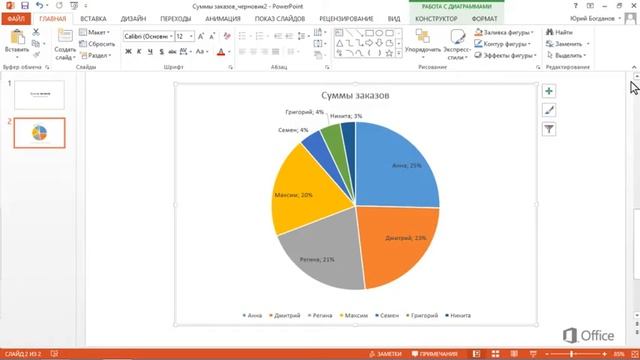The image size is (640, 360).
Task: Open Экспресс-стили (Quick Styles) dropdown
Action: click(457, 45)
